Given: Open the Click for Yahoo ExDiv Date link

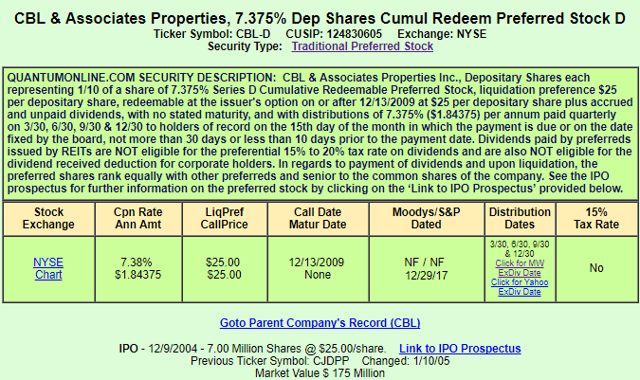Looking at the screenshot, I should click(520, 287).
